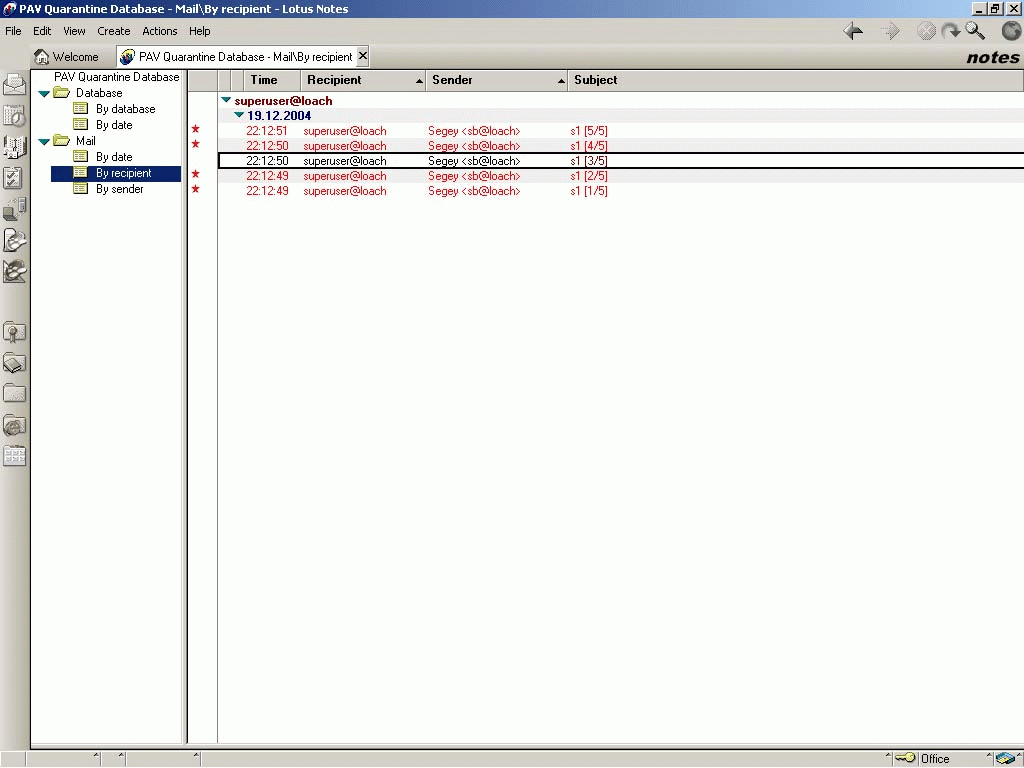Open the Calendar bookmark icon
Screen dimensions: 1024x768
coord(14,116)
